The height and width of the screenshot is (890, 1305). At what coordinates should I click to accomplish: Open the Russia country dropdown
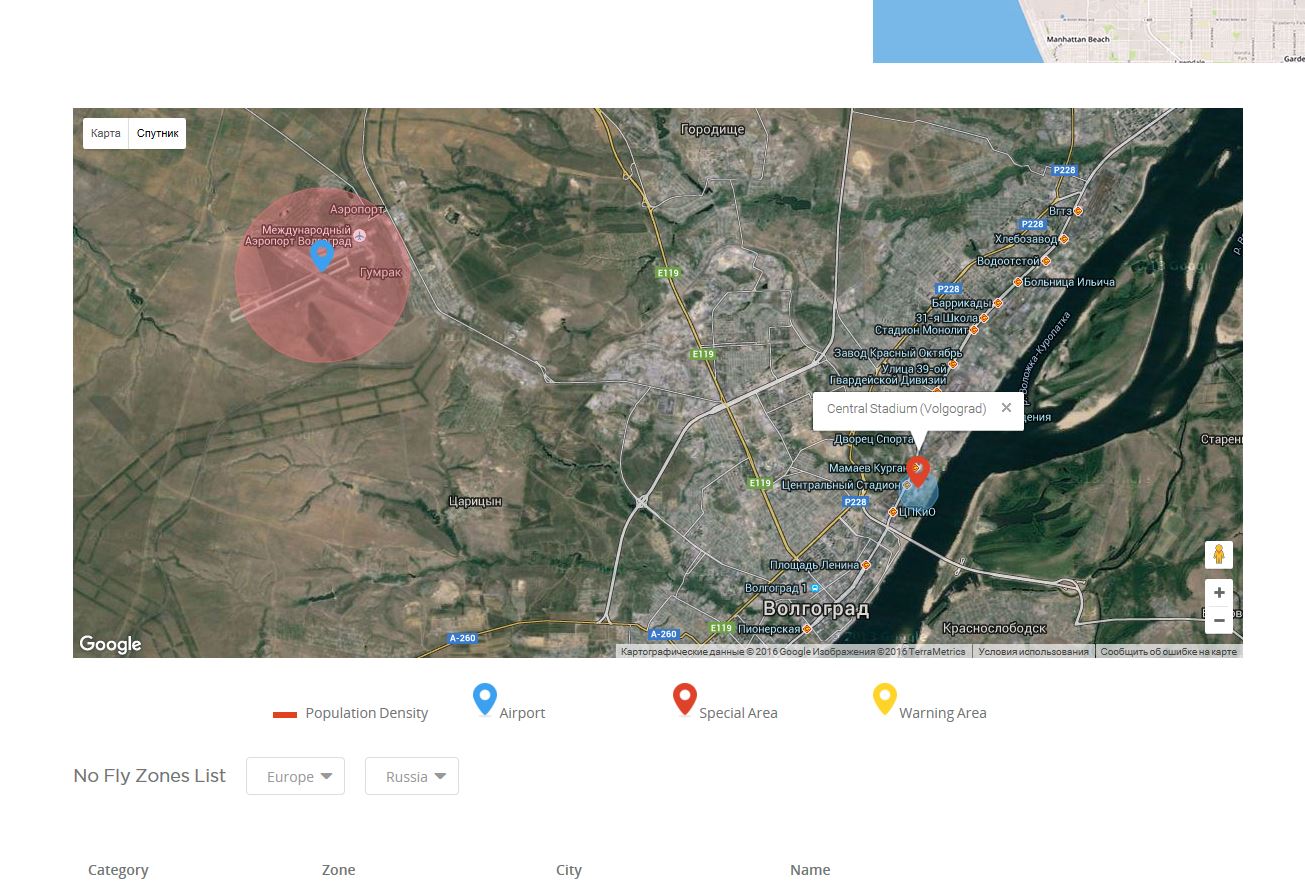411,777
